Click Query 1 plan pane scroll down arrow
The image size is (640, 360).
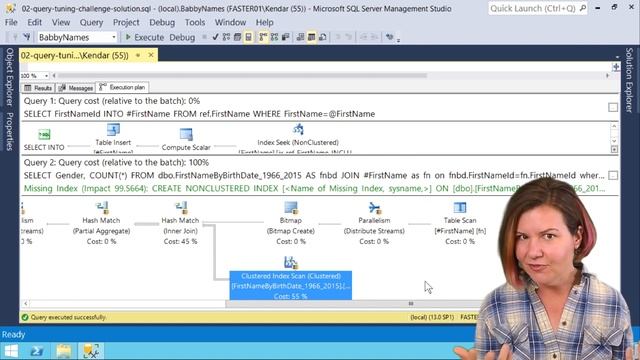coord(614,141)
